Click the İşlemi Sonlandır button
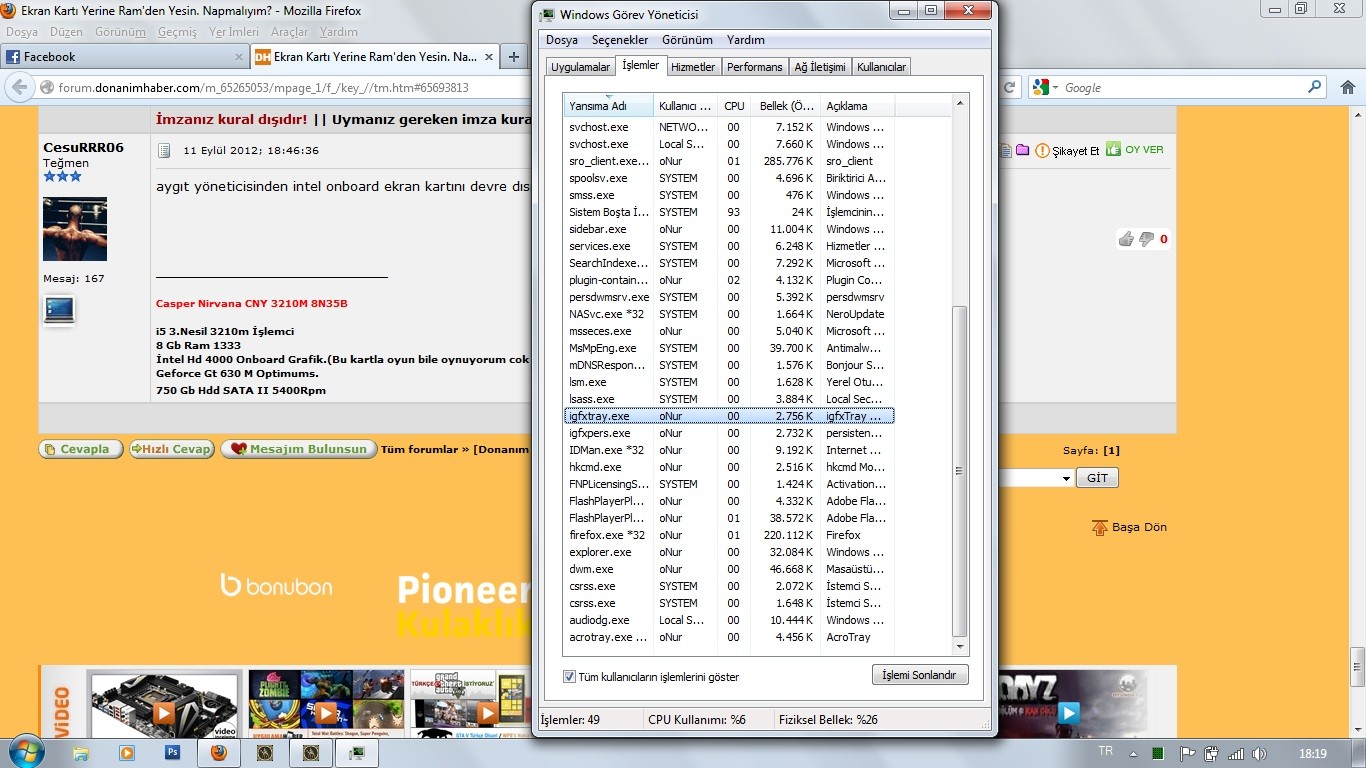The height and width of the screenshot is (768, 1366). click(x=920, y=675)
